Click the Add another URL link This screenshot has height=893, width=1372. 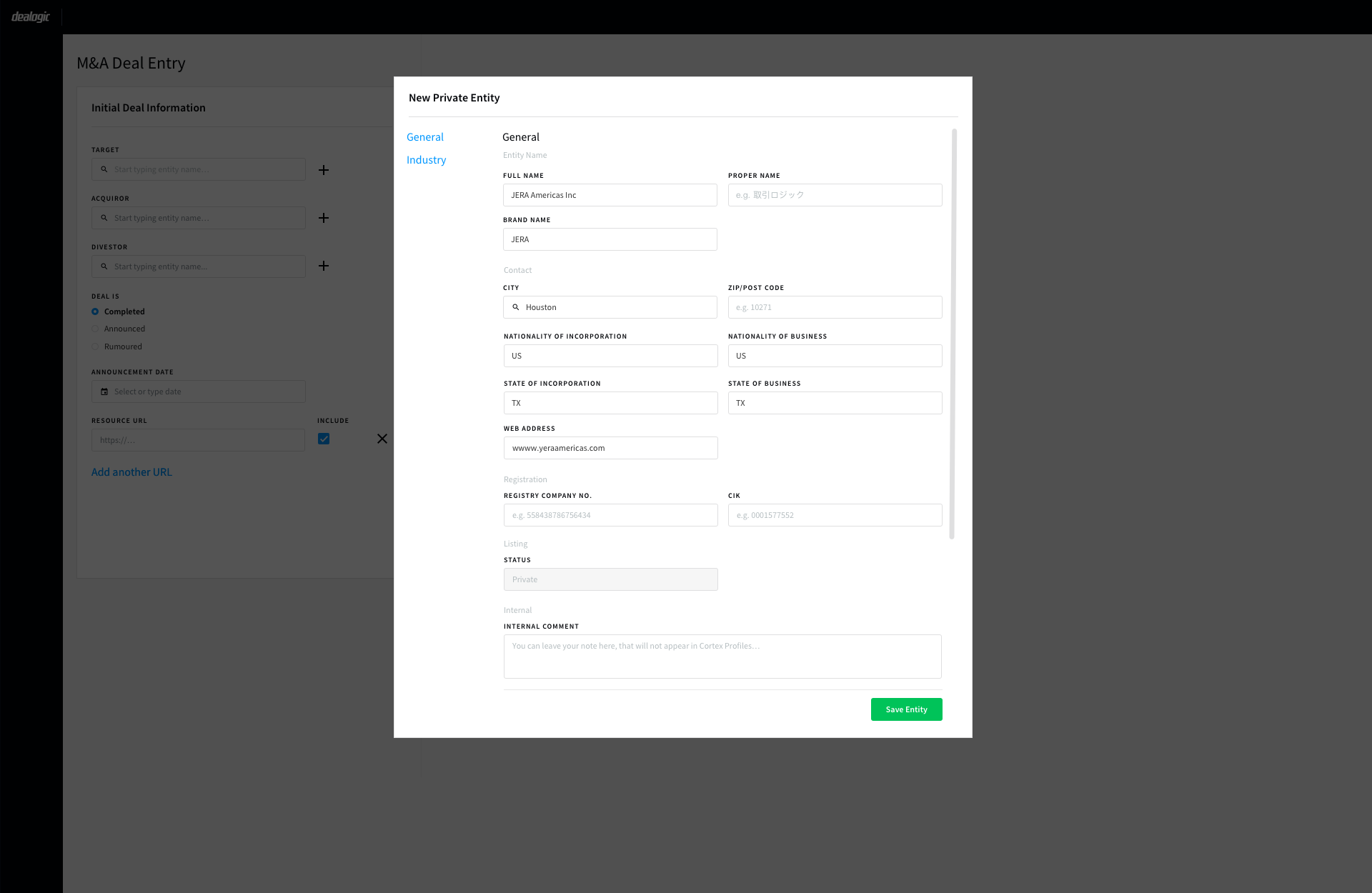(x=131, y=472)
